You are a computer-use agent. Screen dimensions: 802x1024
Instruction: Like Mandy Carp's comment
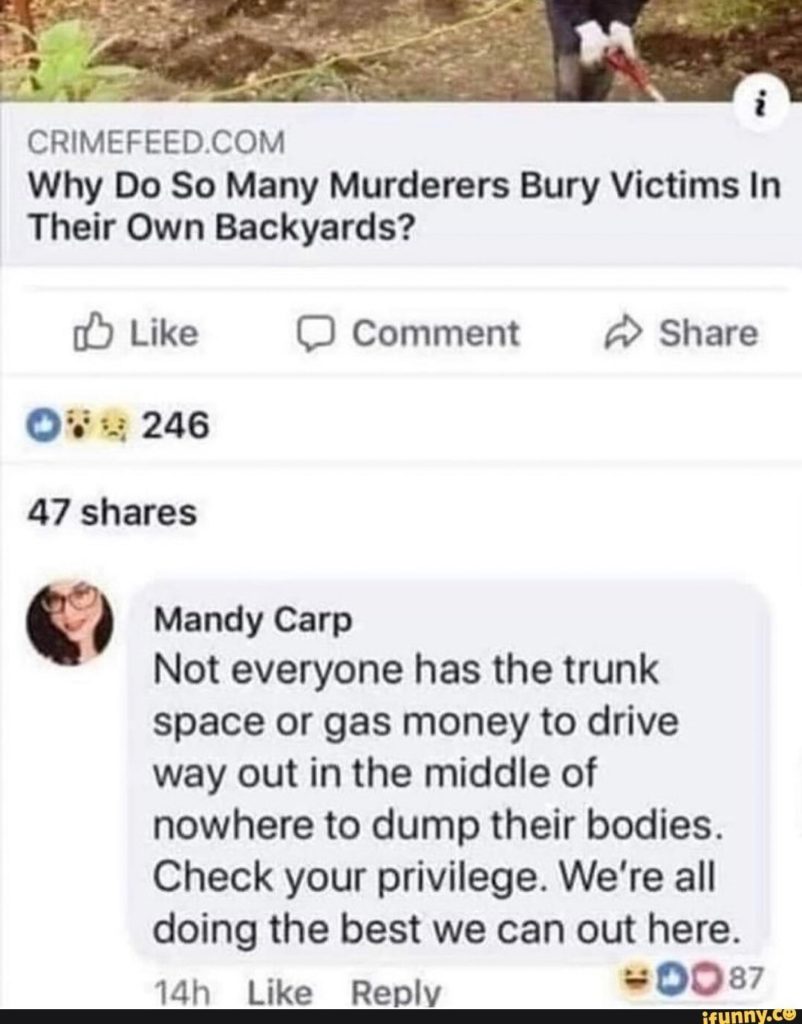pyautogui.click(x=280, y=993)
